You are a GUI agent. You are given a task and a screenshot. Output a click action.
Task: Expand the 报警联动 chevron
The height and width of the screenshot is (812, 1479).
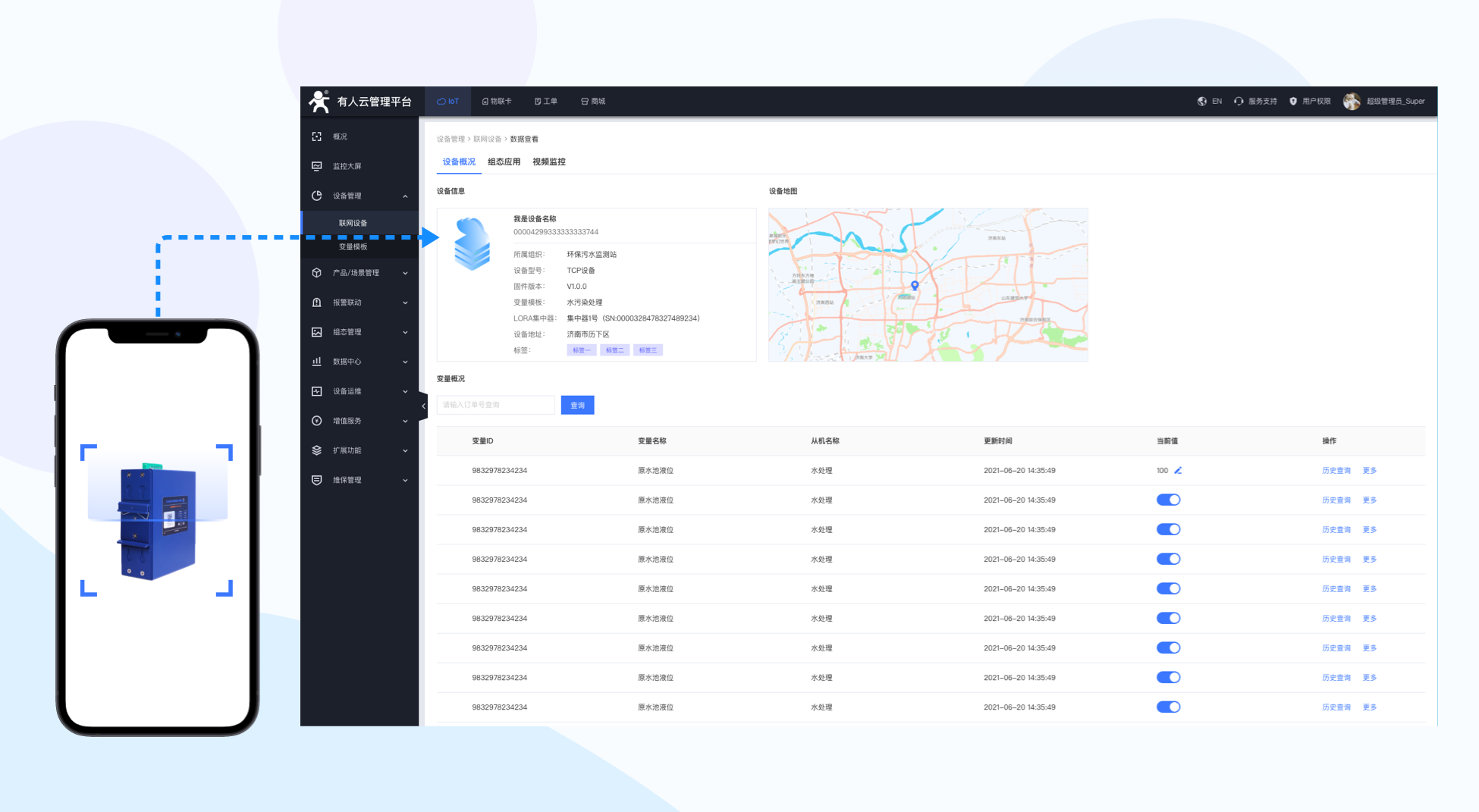pos(405,303)
